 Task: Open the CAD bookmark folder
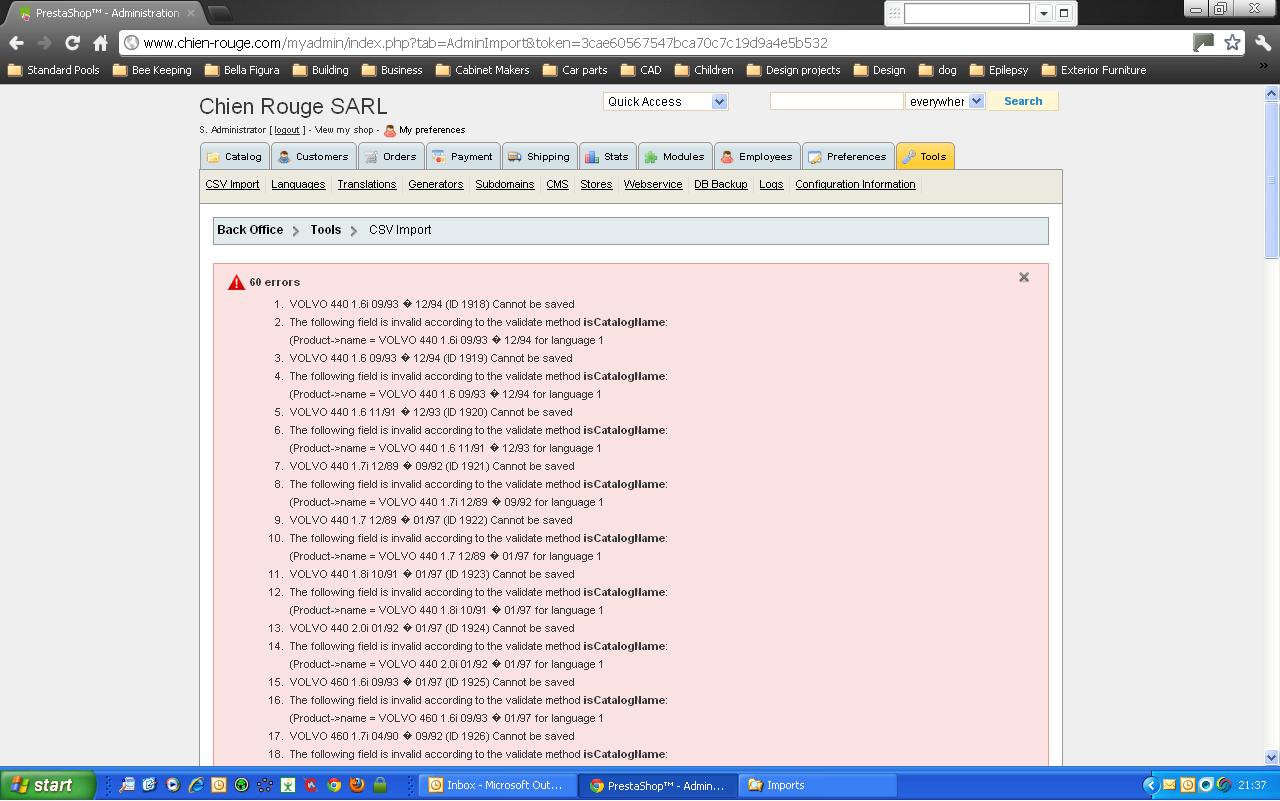(641, 71)
